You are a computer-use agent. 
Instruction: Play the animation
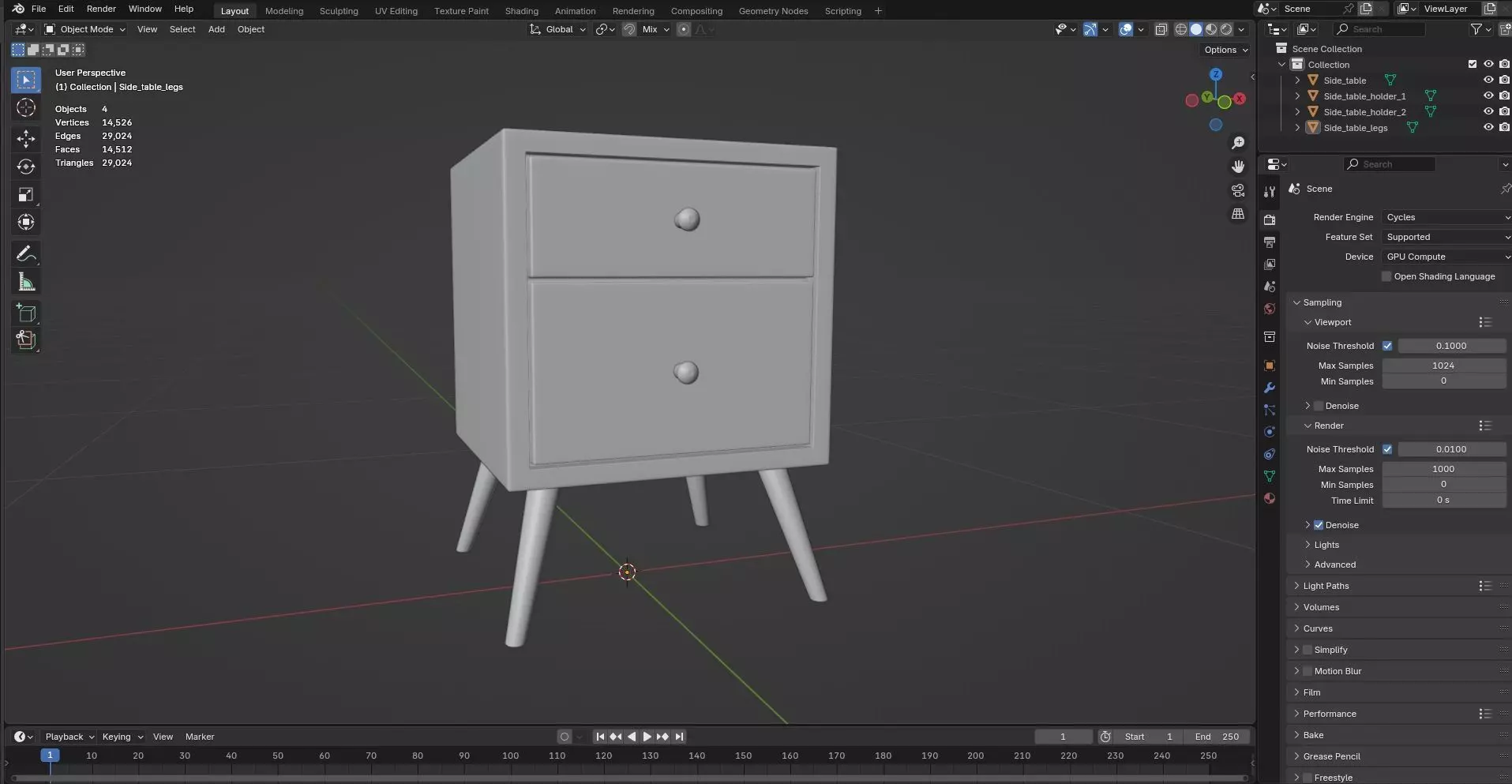[x=647, y=737]
